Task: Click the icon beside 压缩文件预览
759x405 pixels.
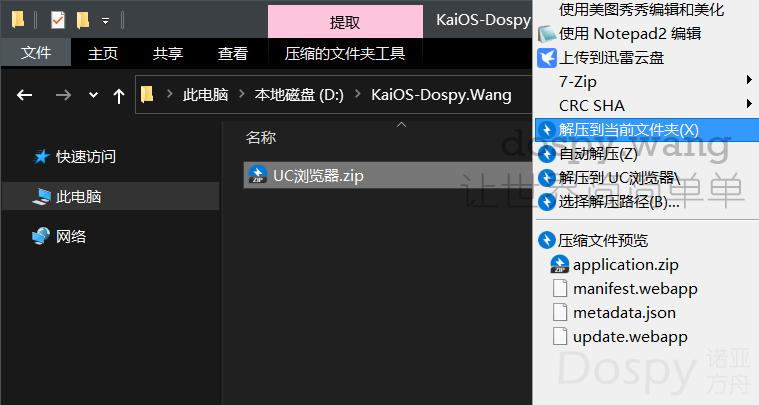Action: coord(547,240)
